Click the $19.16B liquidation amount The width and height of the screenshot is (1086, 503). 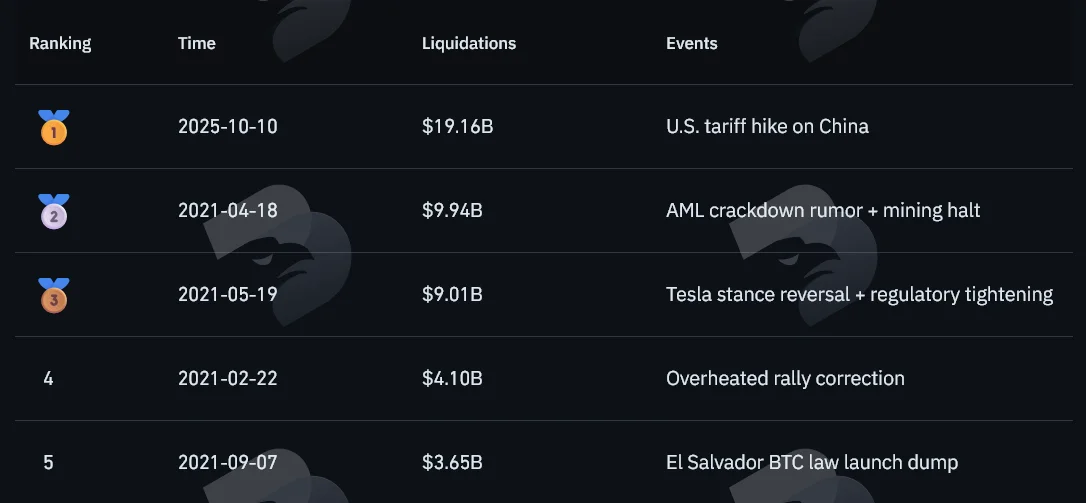(x=458, y=127)
